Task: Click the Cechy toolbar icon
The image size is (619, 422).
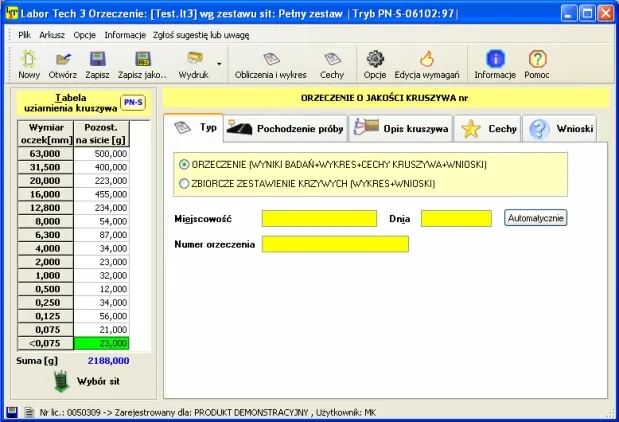Action: coord(332,60)
